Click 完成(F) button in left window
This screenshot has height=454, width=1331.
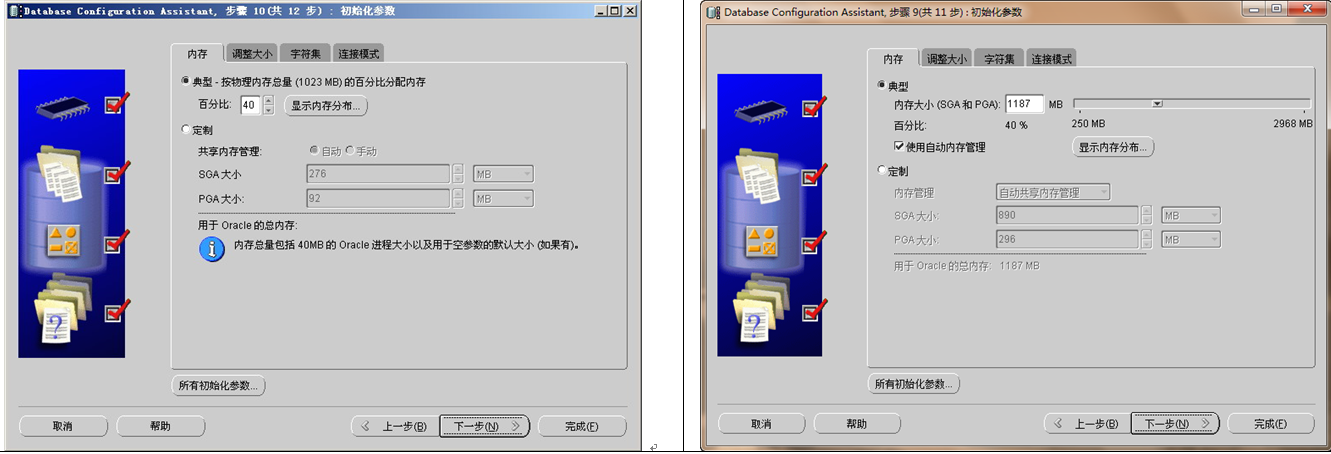pos(582,426)
